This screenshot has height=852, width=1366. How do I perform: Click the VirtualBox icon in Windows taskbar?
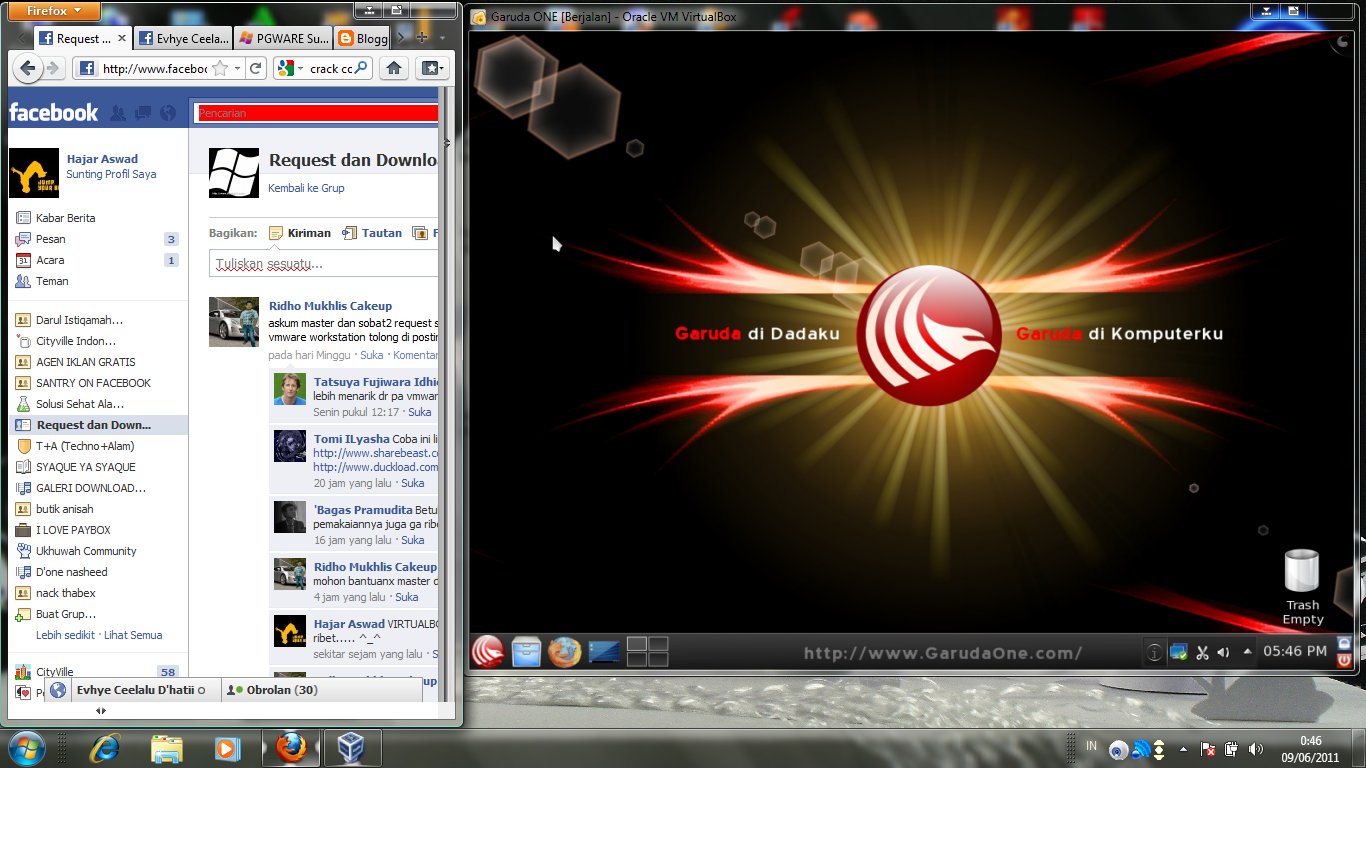pyautogui.click(x=352, y=747)
